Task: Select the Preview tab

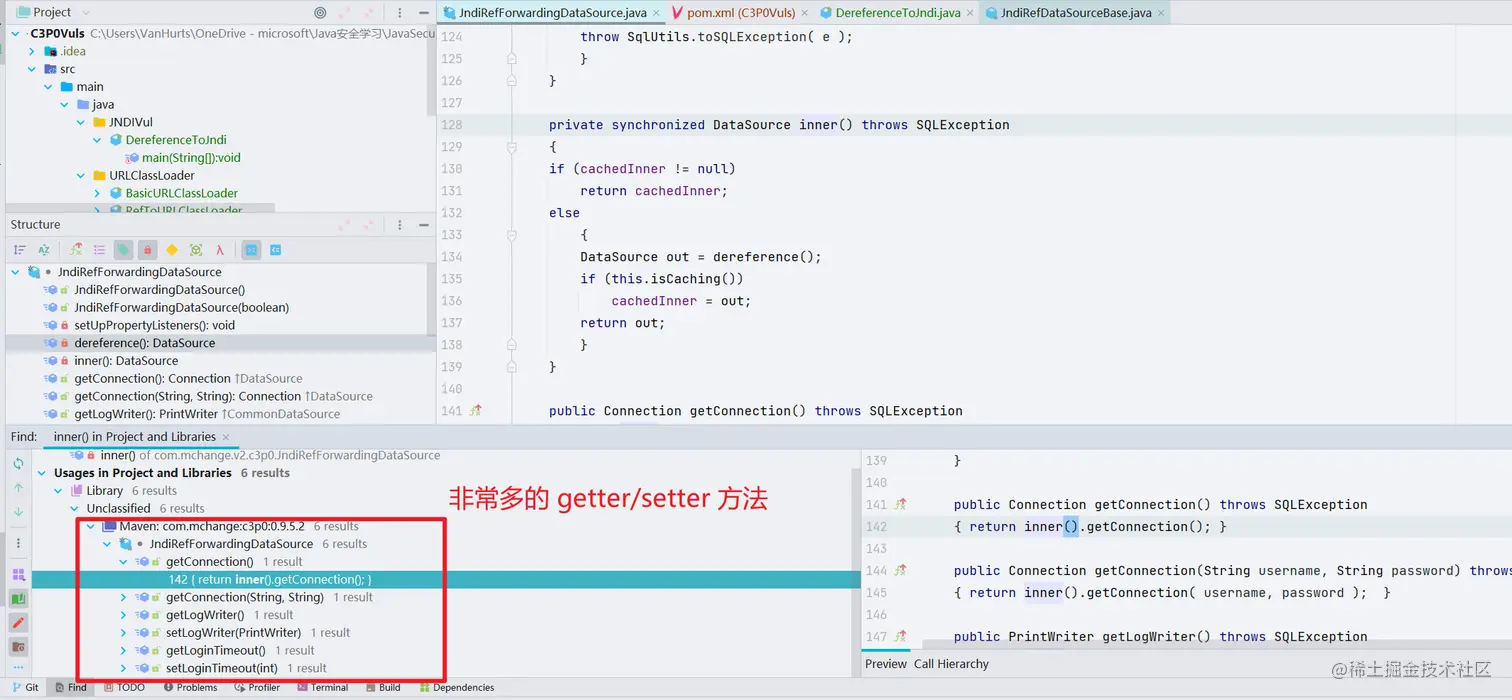Action: click(885, 664)
